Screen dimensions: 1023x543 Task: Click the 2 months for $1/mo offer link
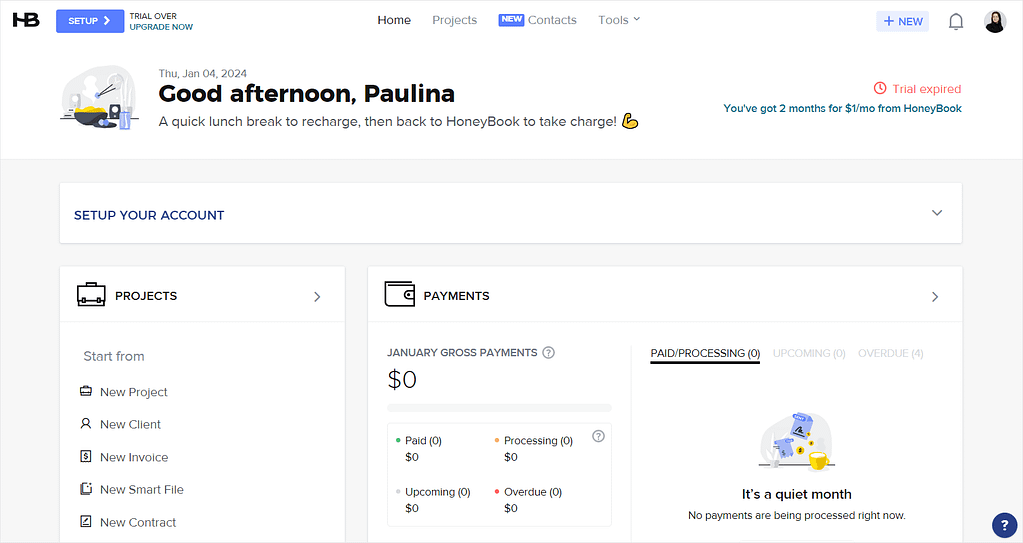click(842, 108)
